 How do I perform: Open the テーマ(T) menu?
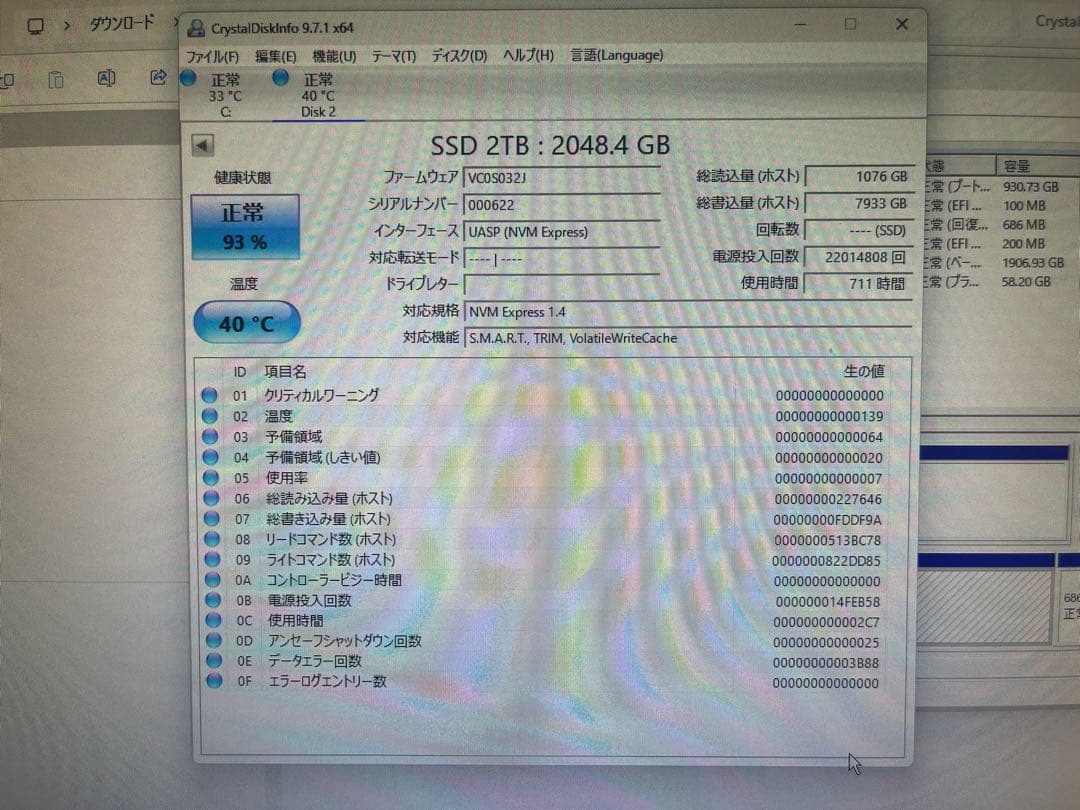pos(393,56)
